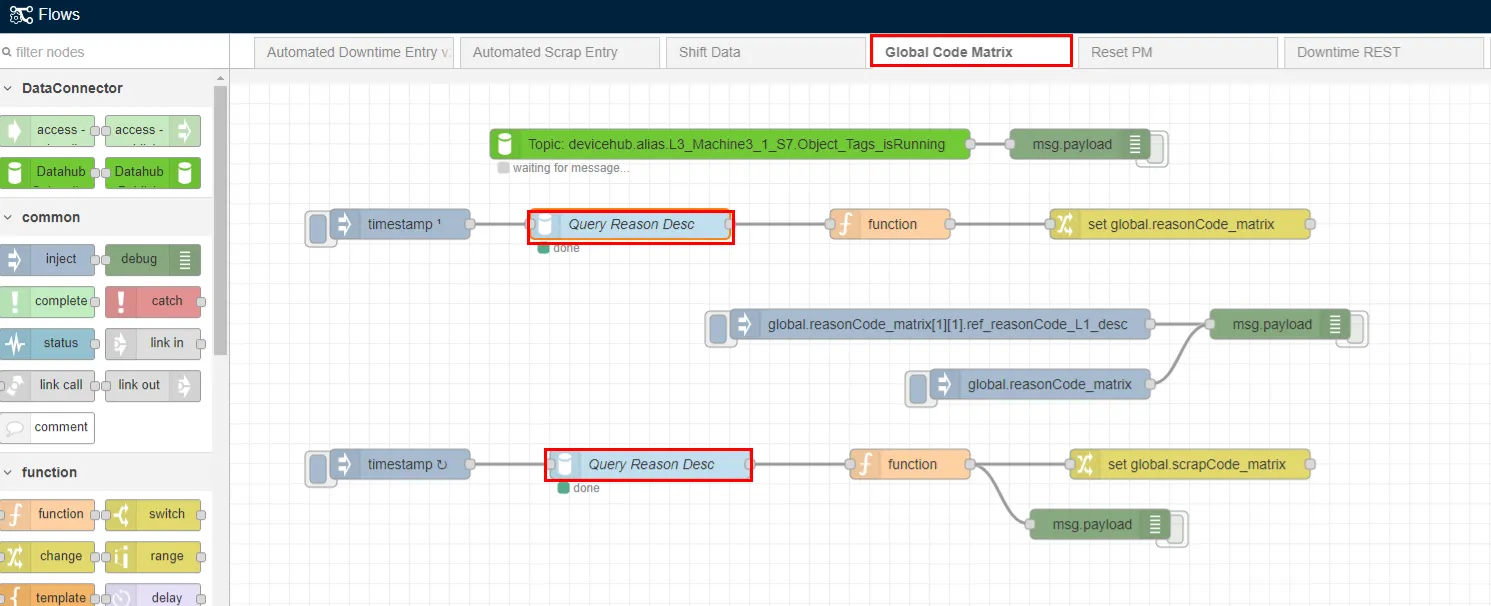Open the Automated Downtime Entry tab
This screenshot has width=1491, height=606.
[x=354, y=52]
